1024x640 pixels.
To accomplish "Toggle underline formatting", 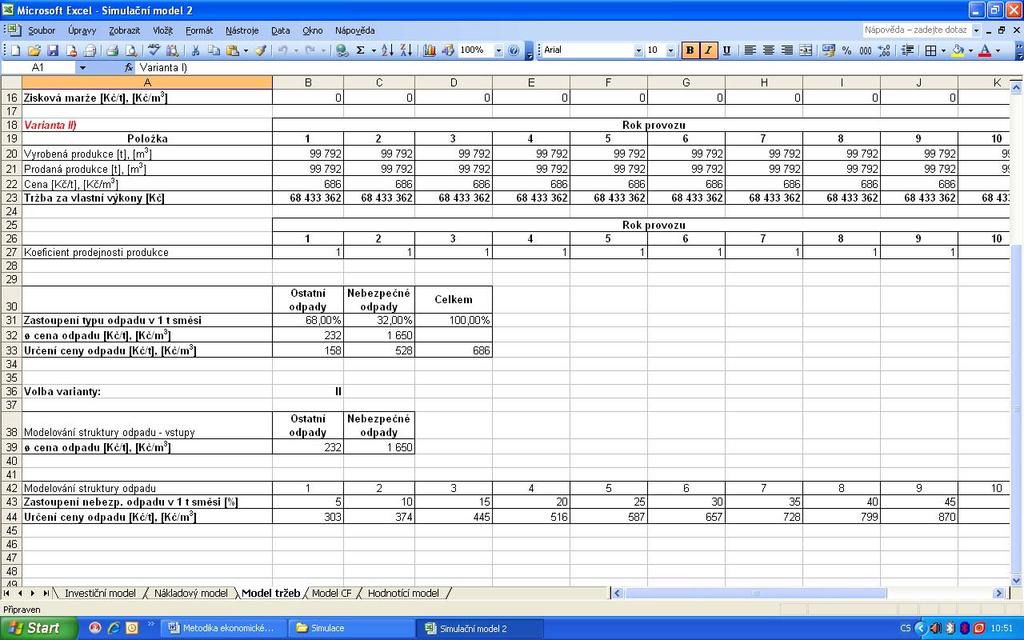I will pos(726,50).
